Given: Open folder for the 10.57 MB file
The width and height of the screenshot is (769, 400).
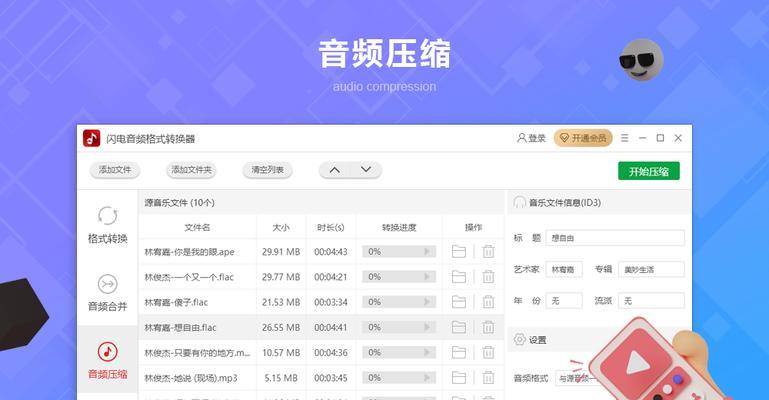Looking at the screenshot, I should (459, 352).
